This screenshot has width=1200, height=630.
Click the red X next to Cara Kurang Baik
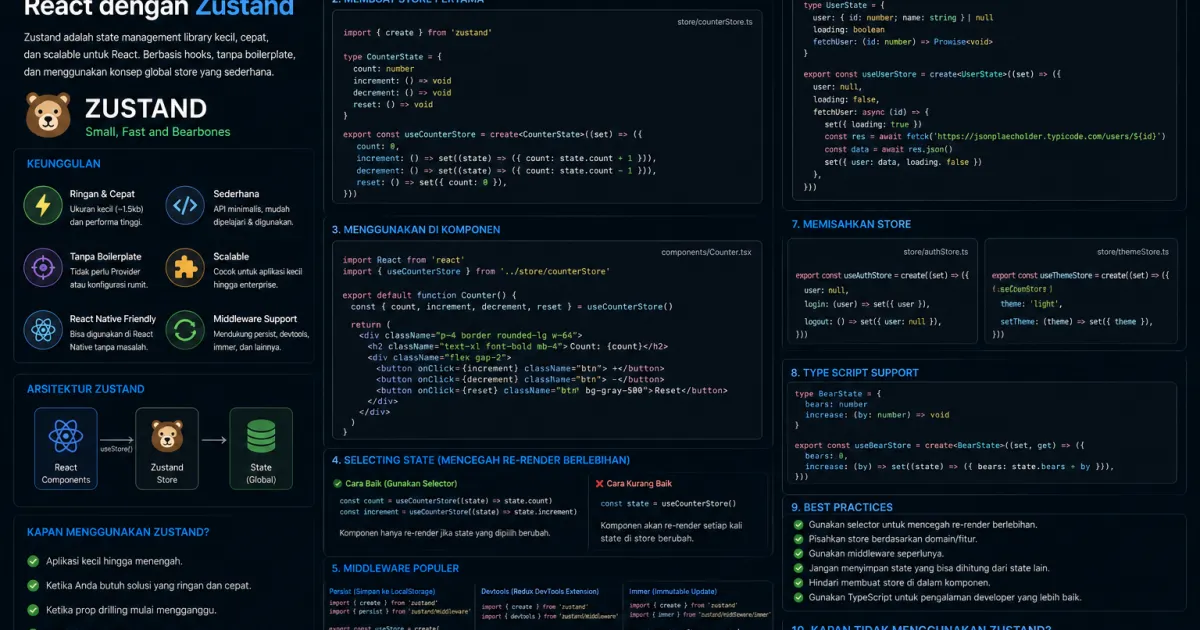click(599, 483)
